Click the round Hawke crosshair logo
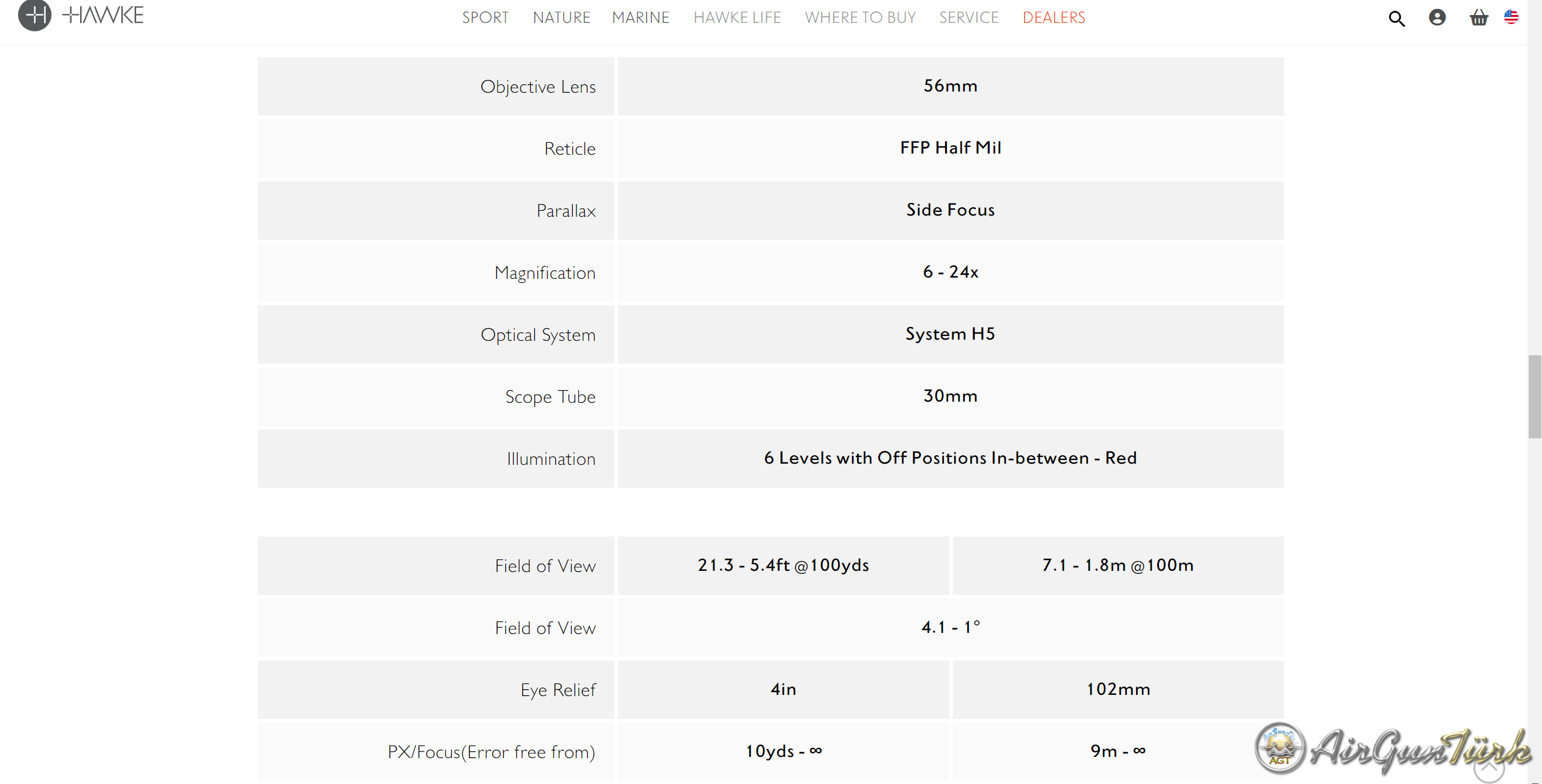This screenshot has height=784, width=1542. coord(34,15)
